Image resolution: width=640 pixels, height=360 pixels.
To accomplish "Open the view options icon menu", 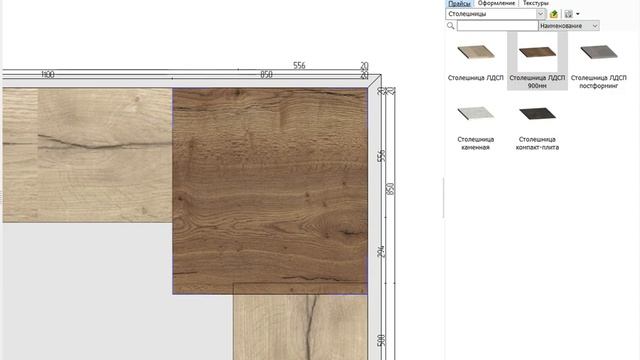I will coord(569,14).
